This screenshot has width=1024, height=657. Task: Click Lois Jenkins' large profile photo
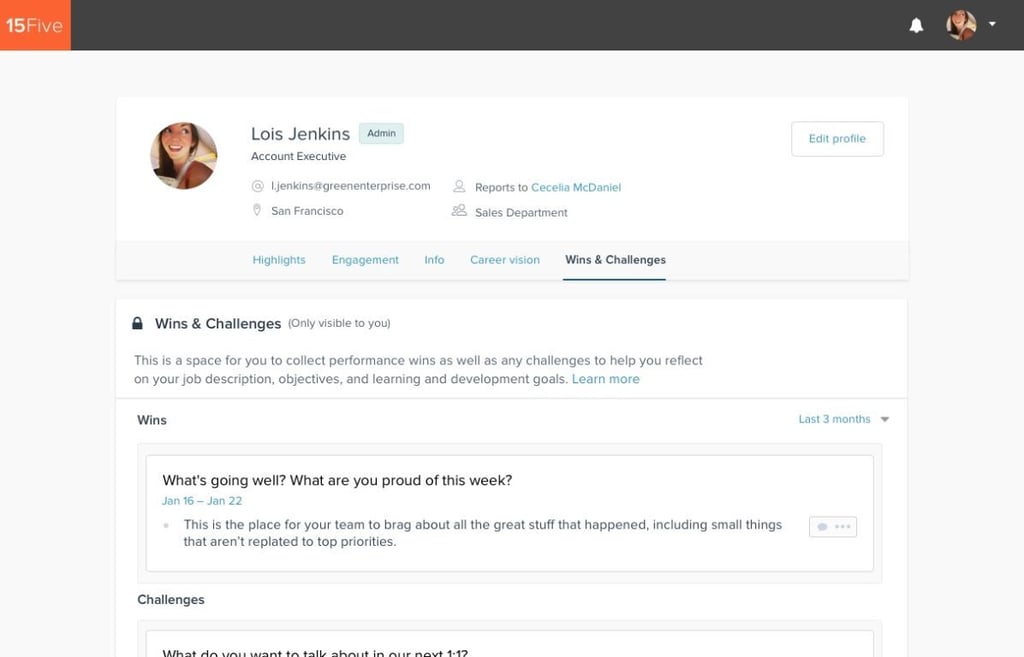(184, 156)
